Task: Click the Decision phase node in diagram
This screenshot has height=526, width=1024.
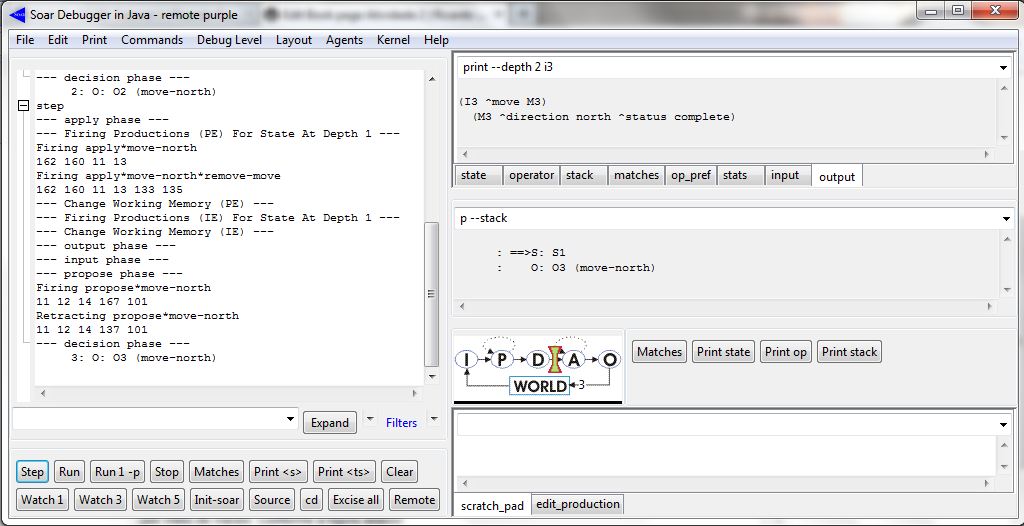Action: (538, 359)
